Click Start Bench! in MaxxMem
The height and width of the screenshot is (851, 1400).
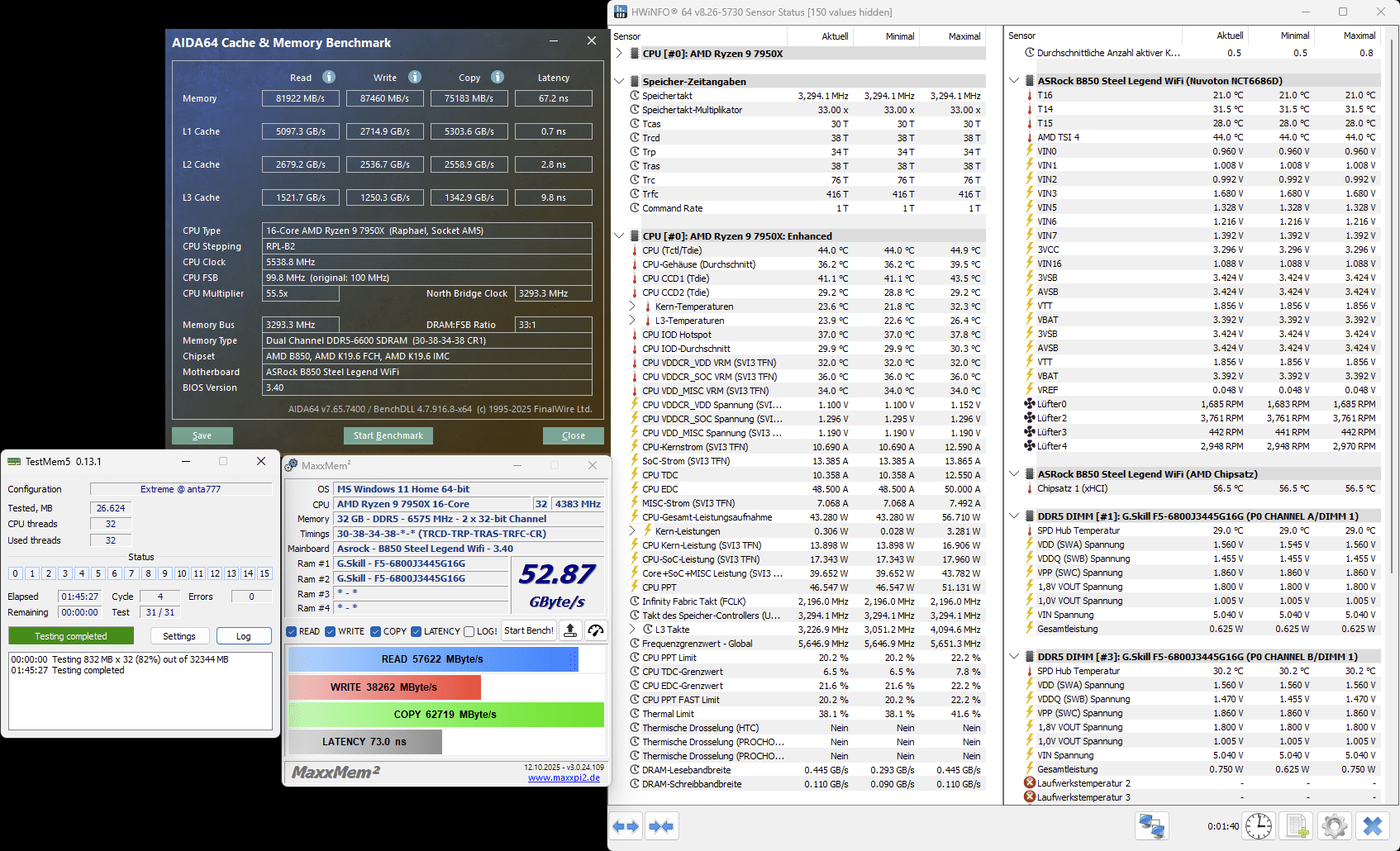pyautogui.click(x=529, y=631)
